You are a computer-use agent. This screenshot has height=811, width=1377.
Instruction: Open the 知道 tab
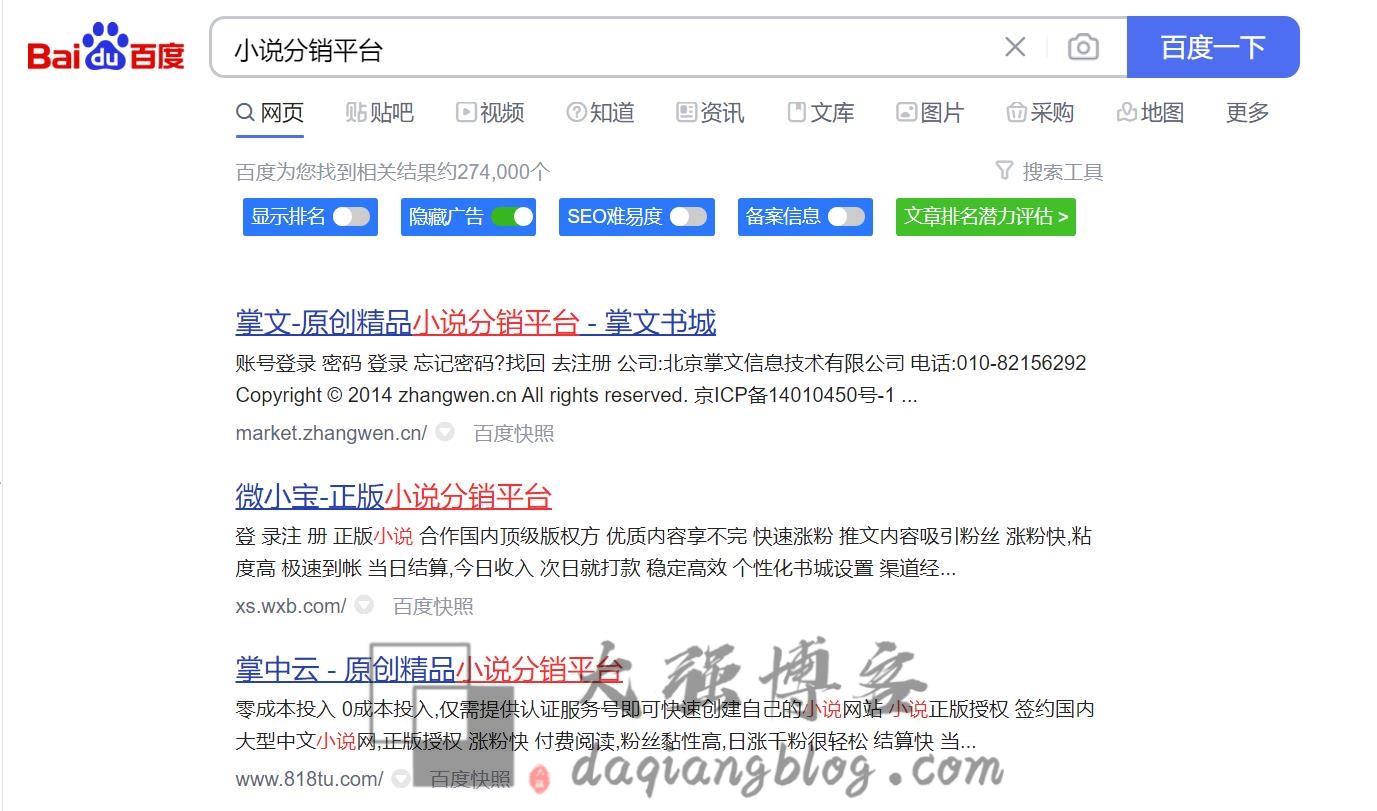click(600, 113)
